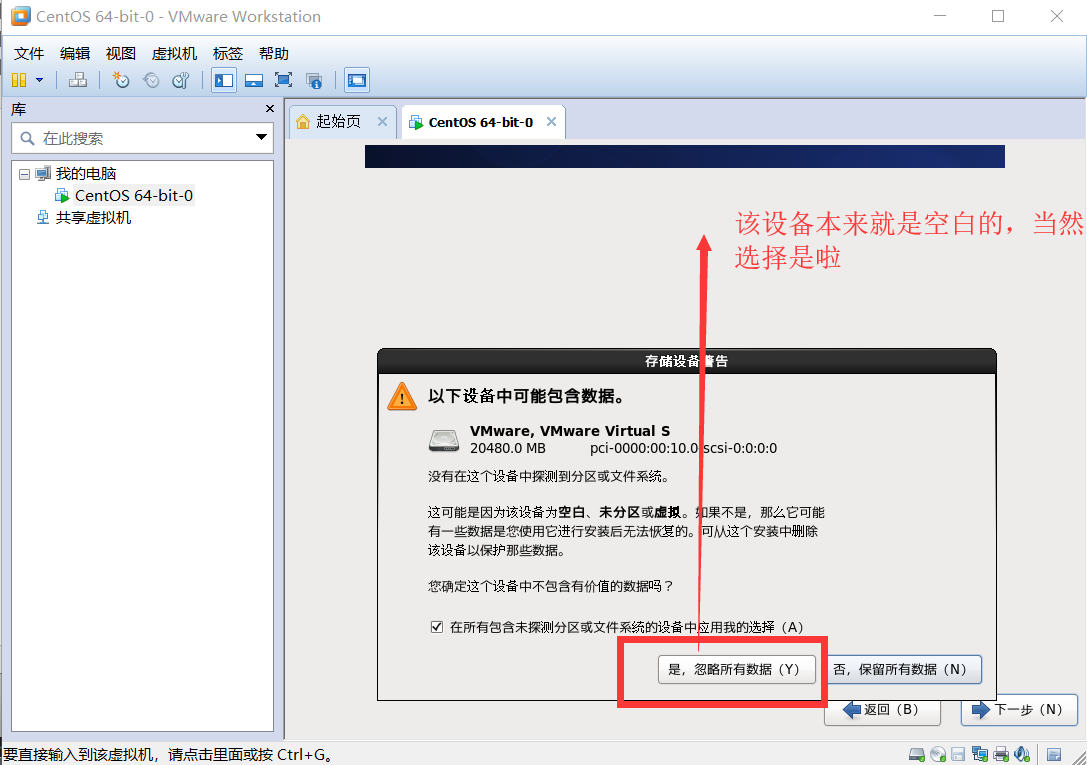Image resolution: width=1087 pixels, height=765 pixels.
Task: Click the hard disk status bar icon
Action: coord(916,755)
